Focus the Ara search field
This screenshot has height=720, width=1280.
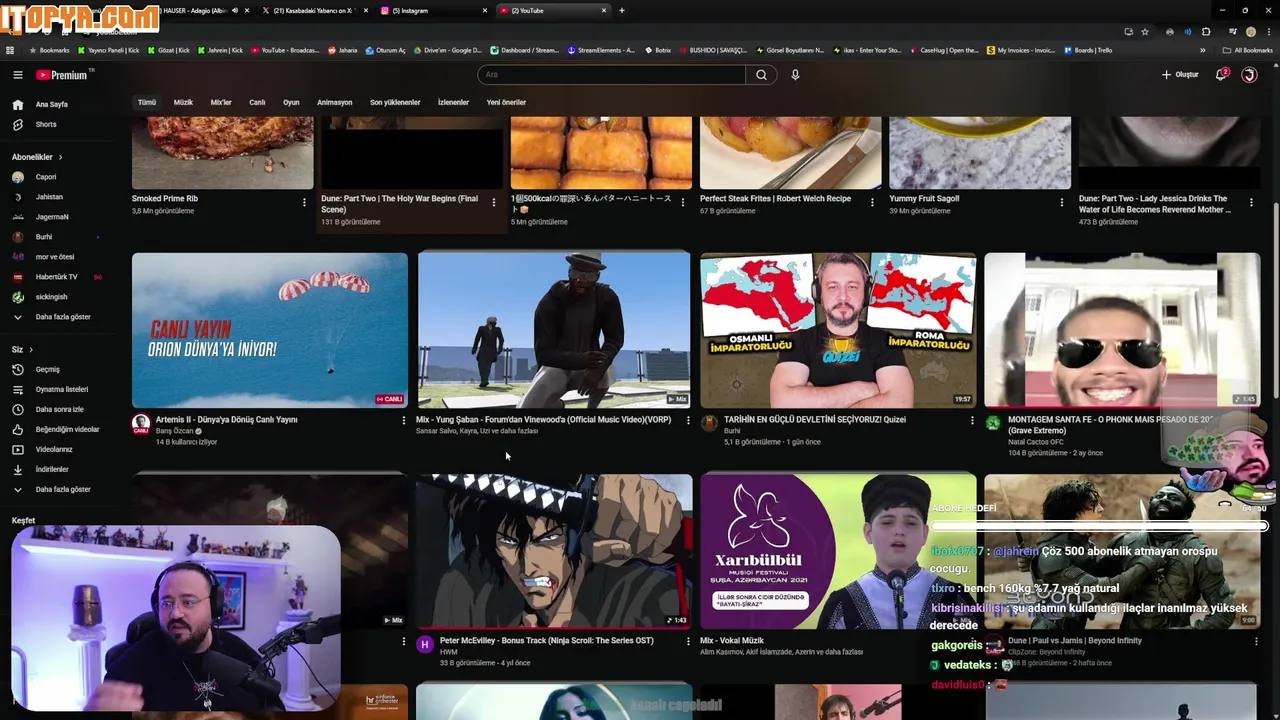pyautogui.click(x=611, y=75)
